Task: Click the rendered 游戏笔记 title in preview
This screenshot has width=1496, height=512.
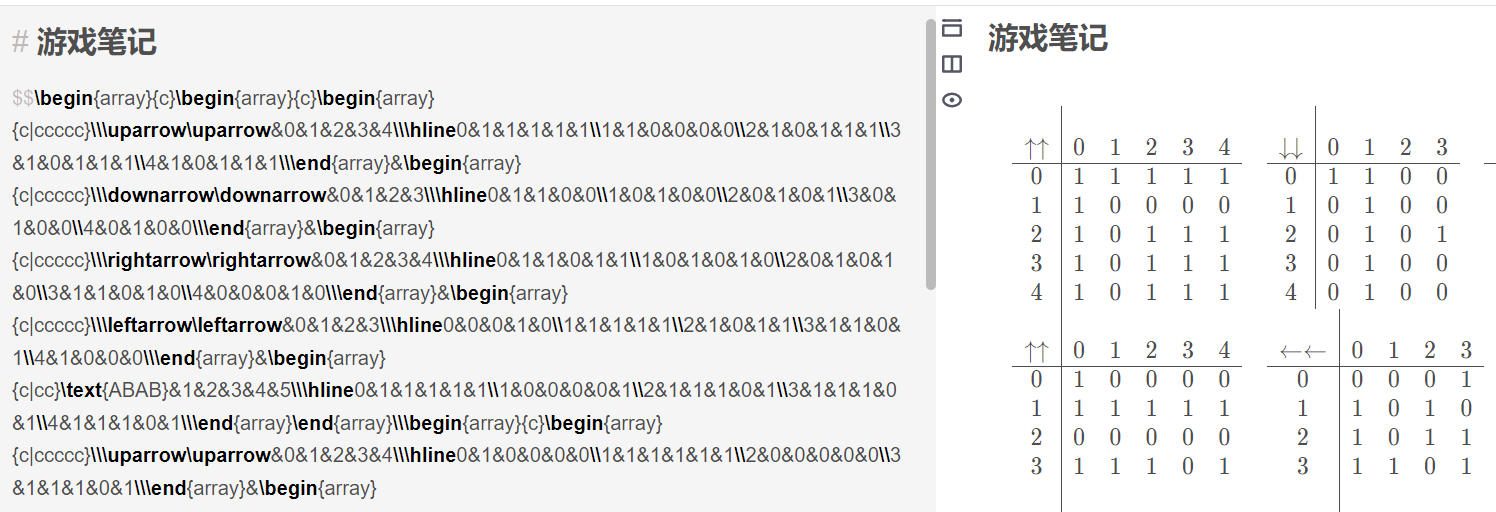Action: 1048,38
